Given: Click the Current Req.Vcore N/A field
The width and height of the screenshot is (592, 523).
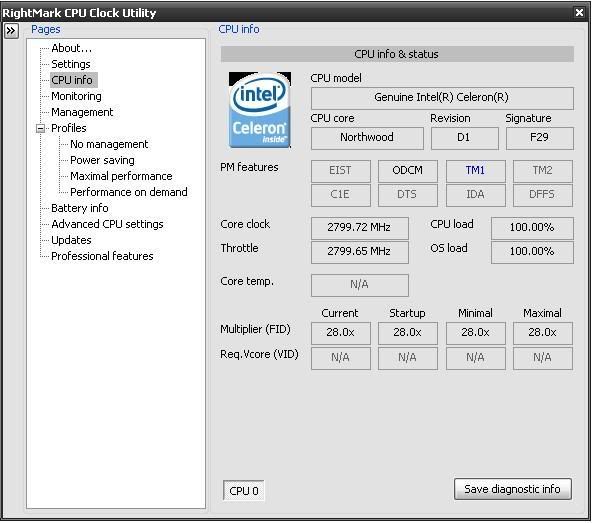Looking at the screenshot, I should 341,358.
